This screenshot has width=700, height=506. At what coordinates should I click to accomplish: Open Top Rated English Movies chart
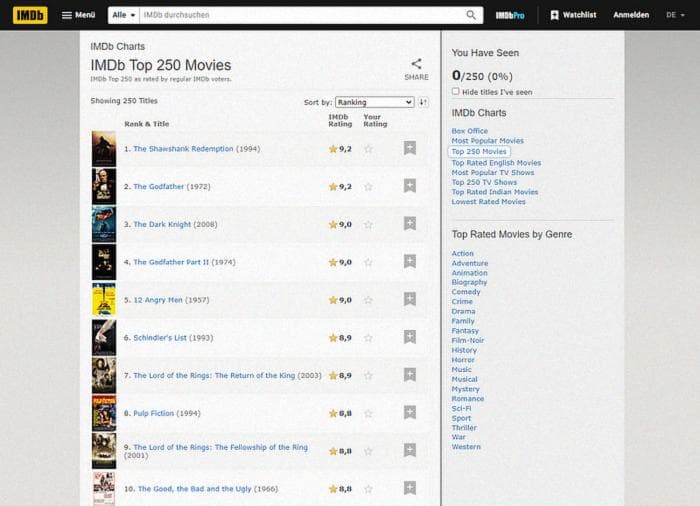(496, 163)
